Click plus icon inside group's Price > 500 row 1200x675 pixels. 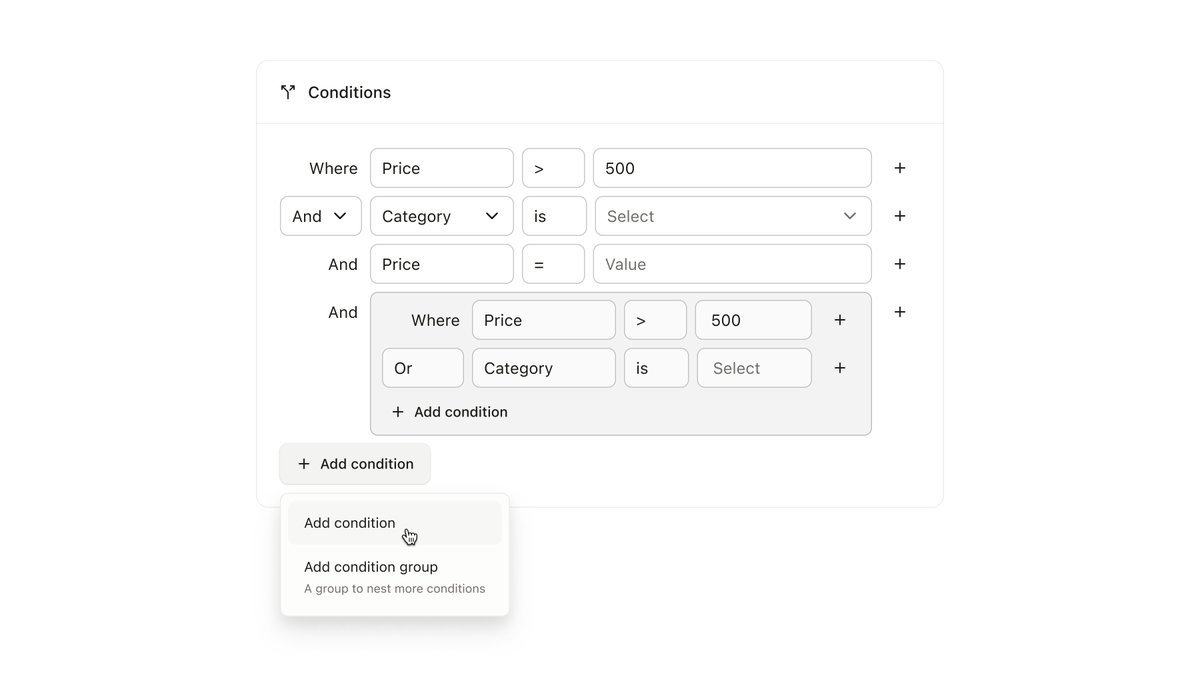tap(840, 320)
